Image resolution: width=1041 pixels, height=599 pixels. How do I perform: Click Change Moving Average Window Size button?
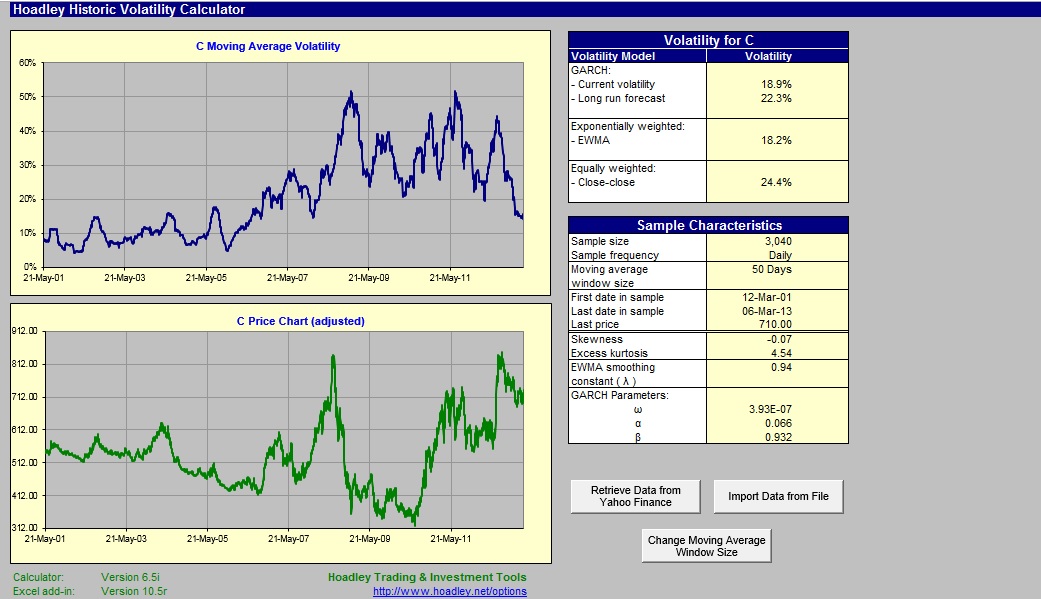pos(706,546)
